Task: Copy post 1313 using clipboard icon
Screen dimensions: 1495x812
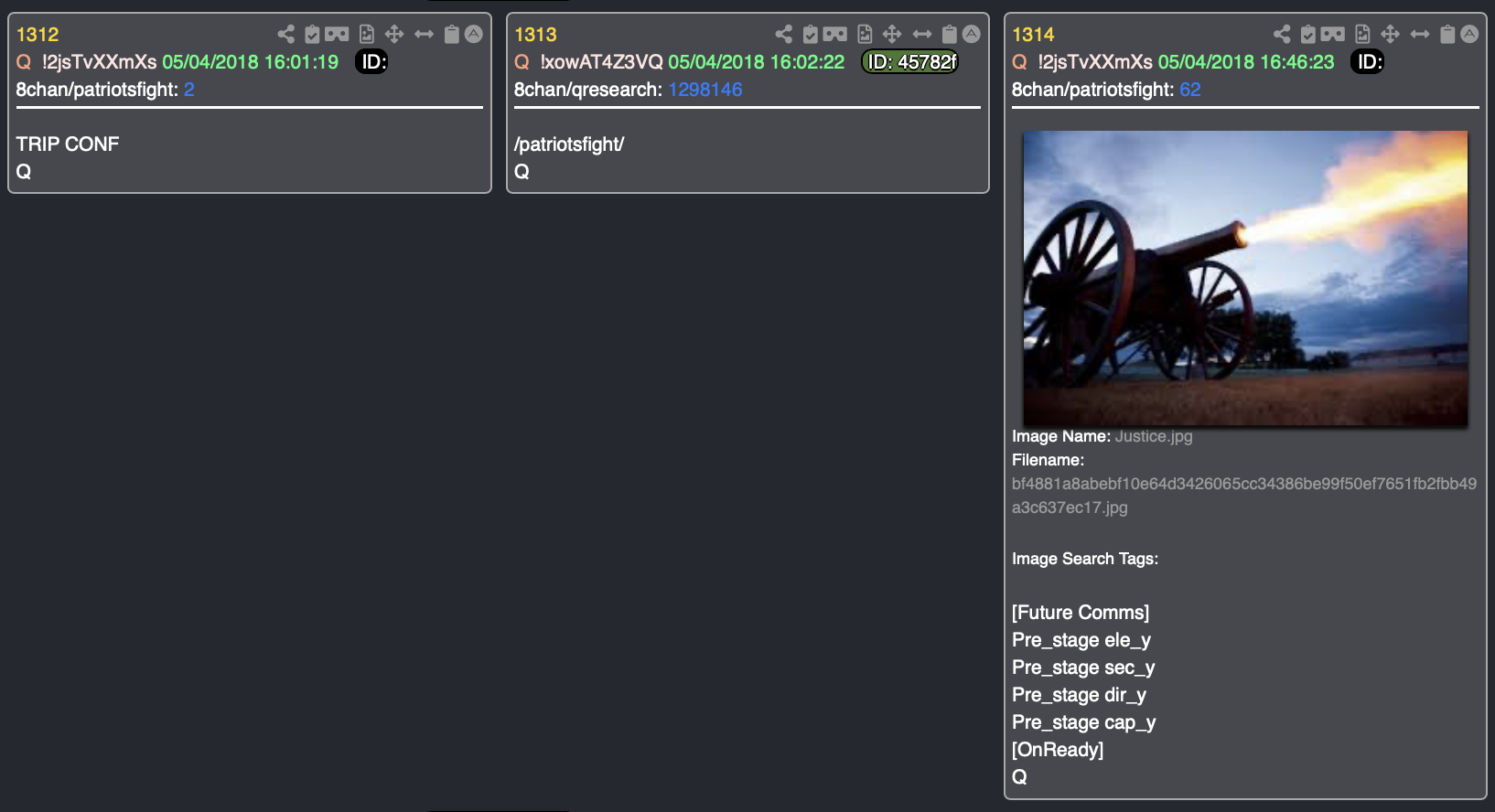Action: coord(949,34)
